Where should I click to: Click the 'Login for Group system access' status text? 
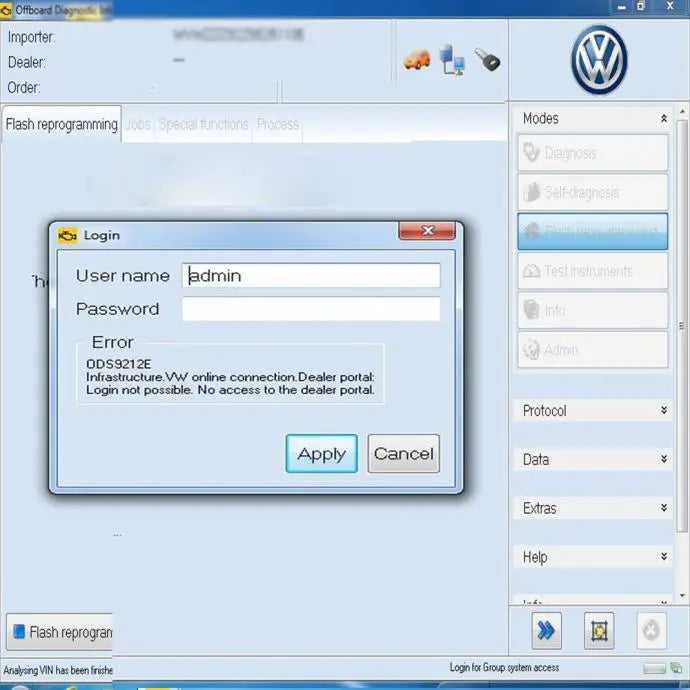[x=504, y=668]
